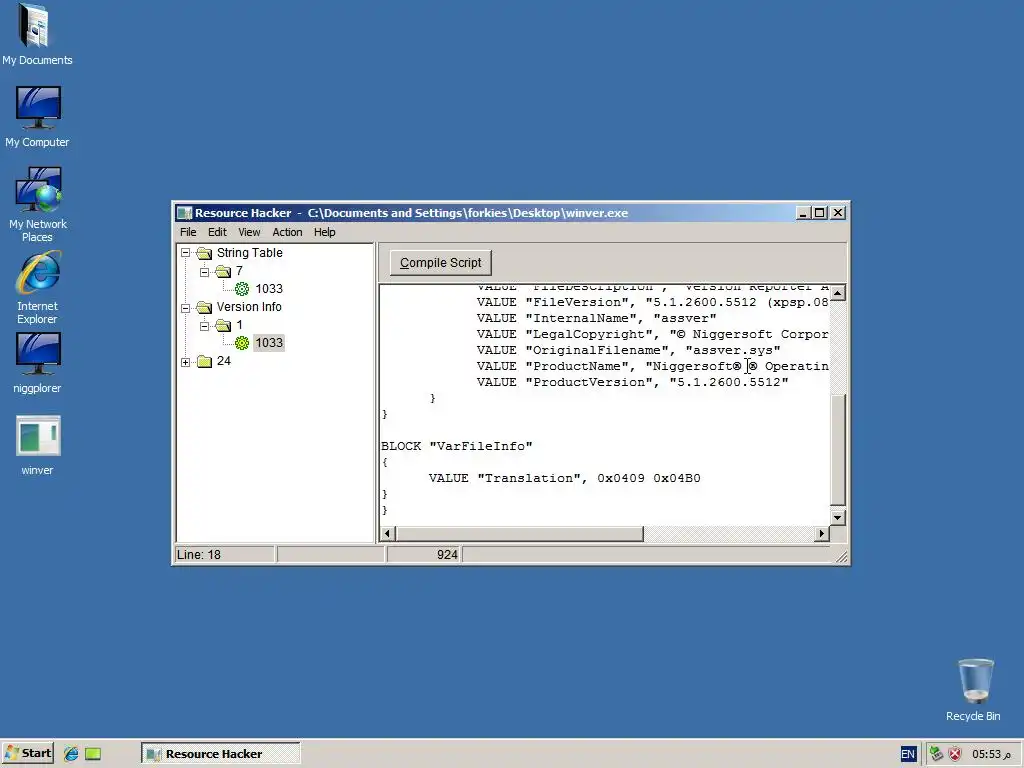The width and height of the screenshot is (1024, 768).
Task: Select Version Info label in tree
Action: (249, 307)
